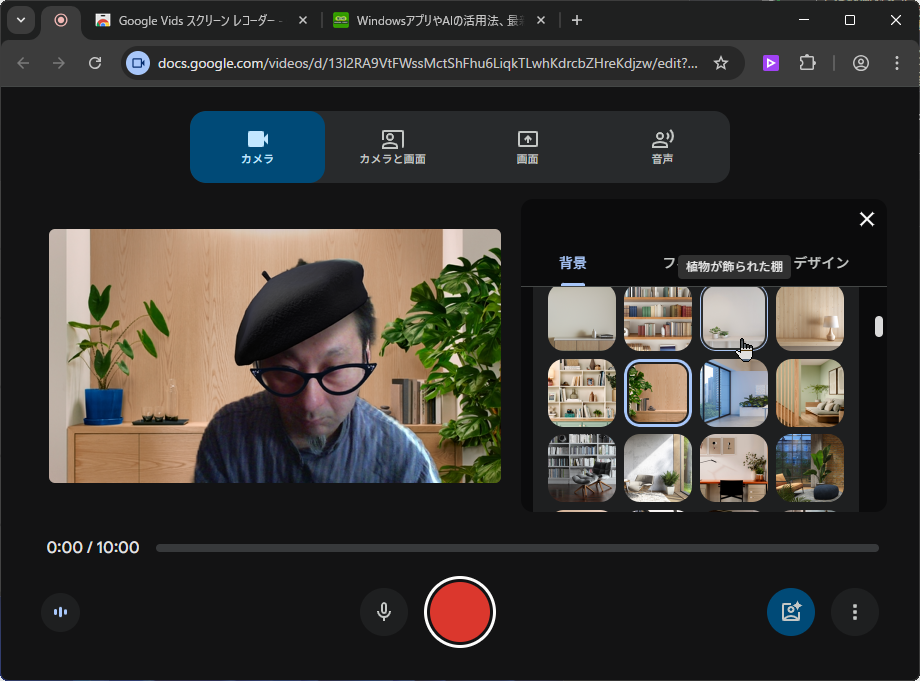Toggle the microphone button
Image resolution: width=920 pixels, height=681 pixels.
[384, 612]
